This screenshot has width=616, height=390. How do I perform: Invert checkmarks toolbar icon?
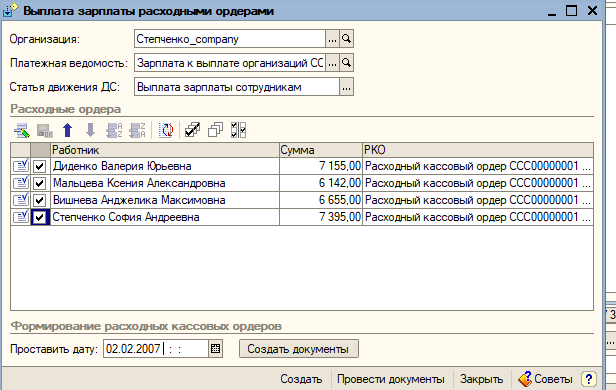pyautogui.click(x=238, y=130)
